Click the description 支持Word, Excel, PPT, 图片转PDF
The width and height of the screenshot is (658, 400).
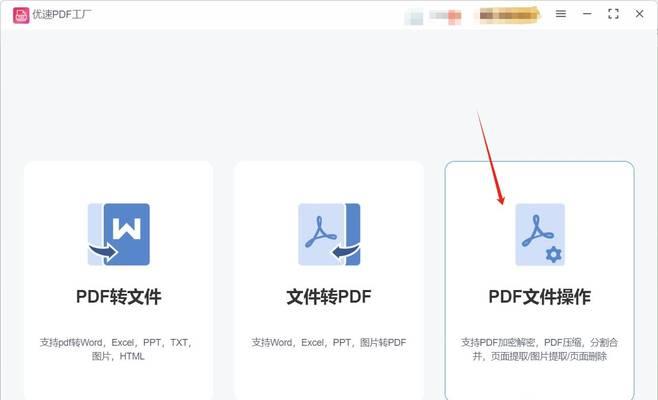coord(329,342)
